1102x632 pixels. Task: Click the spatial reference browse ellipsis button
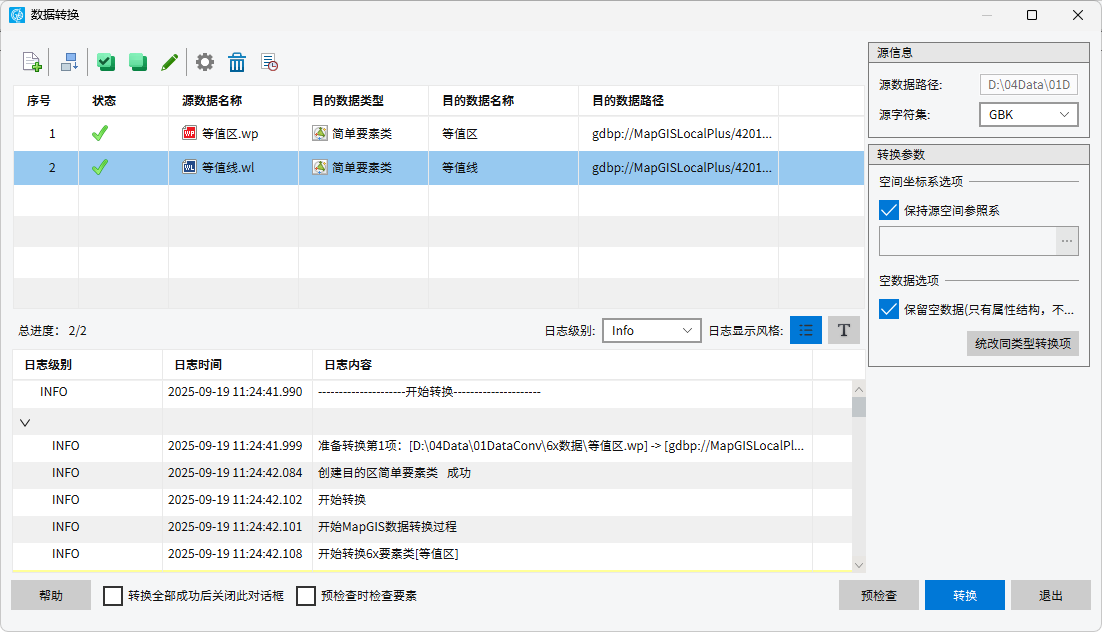[1067, 242]
